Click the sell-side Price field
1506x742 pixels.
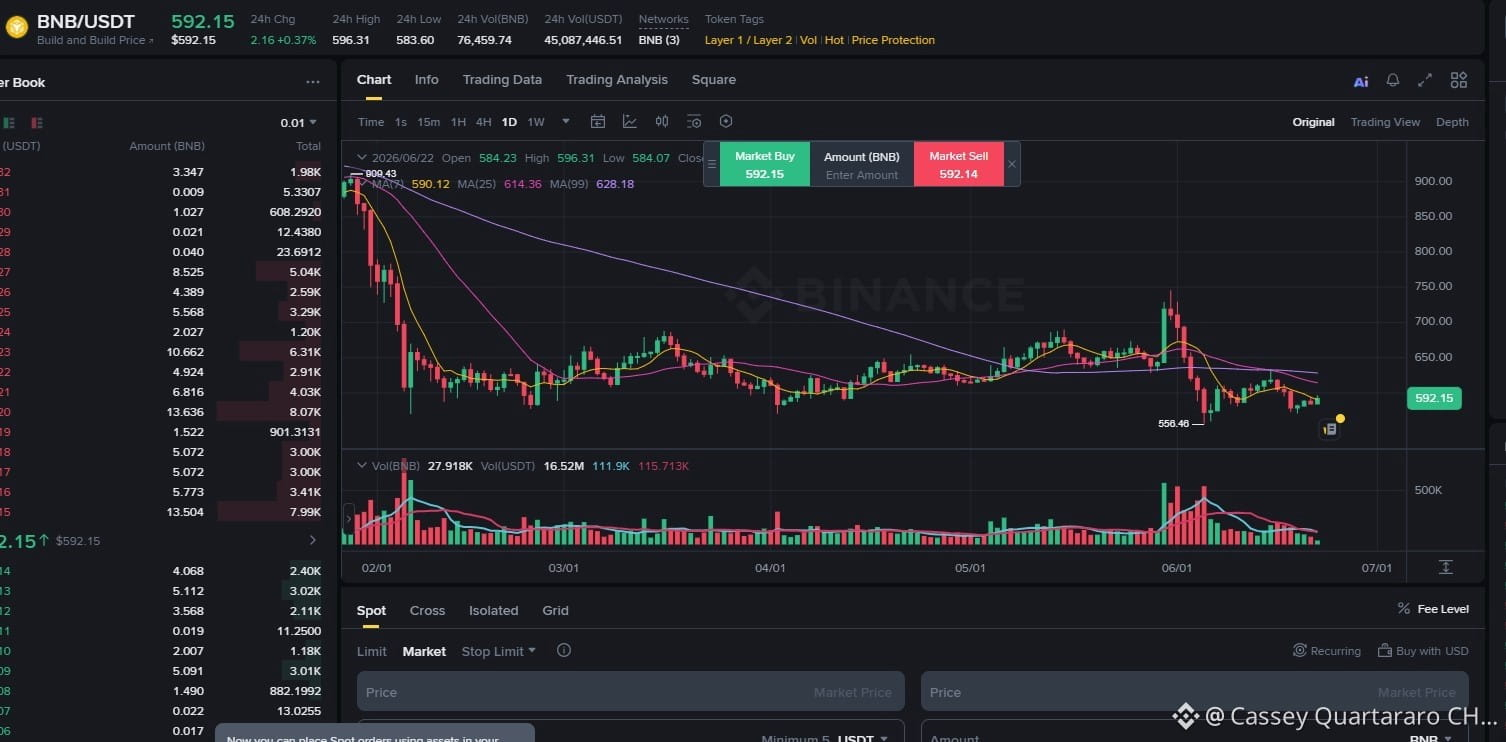coord(1195,691)
